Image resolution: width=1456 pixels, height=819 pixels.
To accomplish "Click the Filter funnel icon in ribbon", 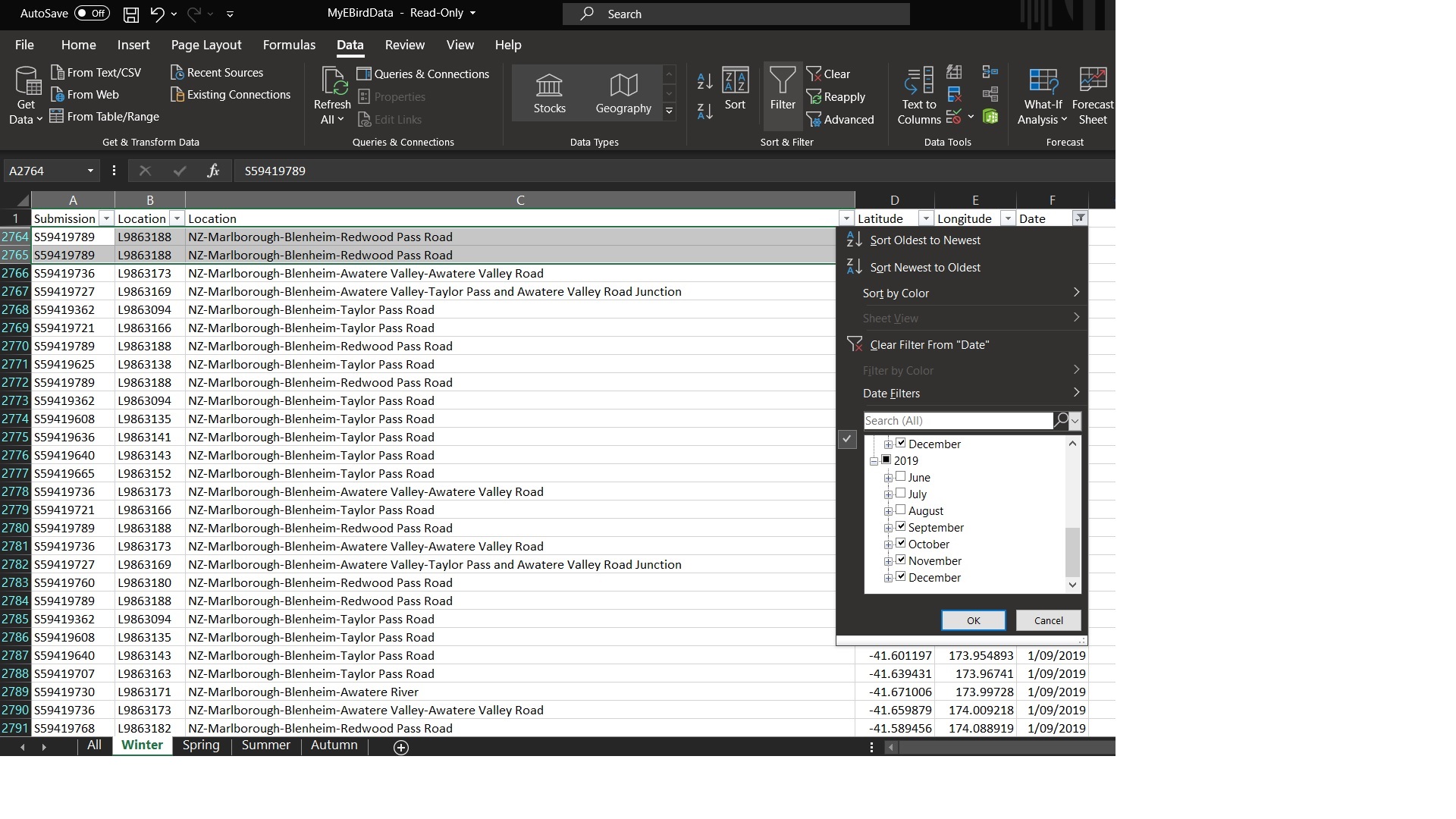I will (x=782, y=89).
